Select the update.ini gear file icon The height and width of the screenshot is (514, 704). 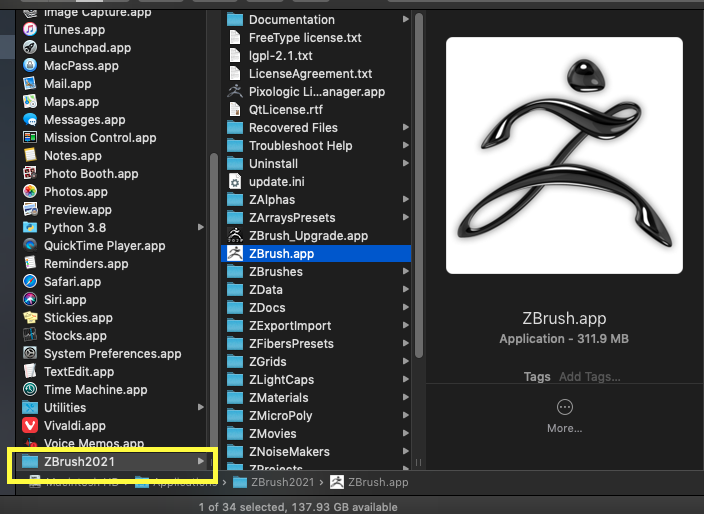point(235,181)
